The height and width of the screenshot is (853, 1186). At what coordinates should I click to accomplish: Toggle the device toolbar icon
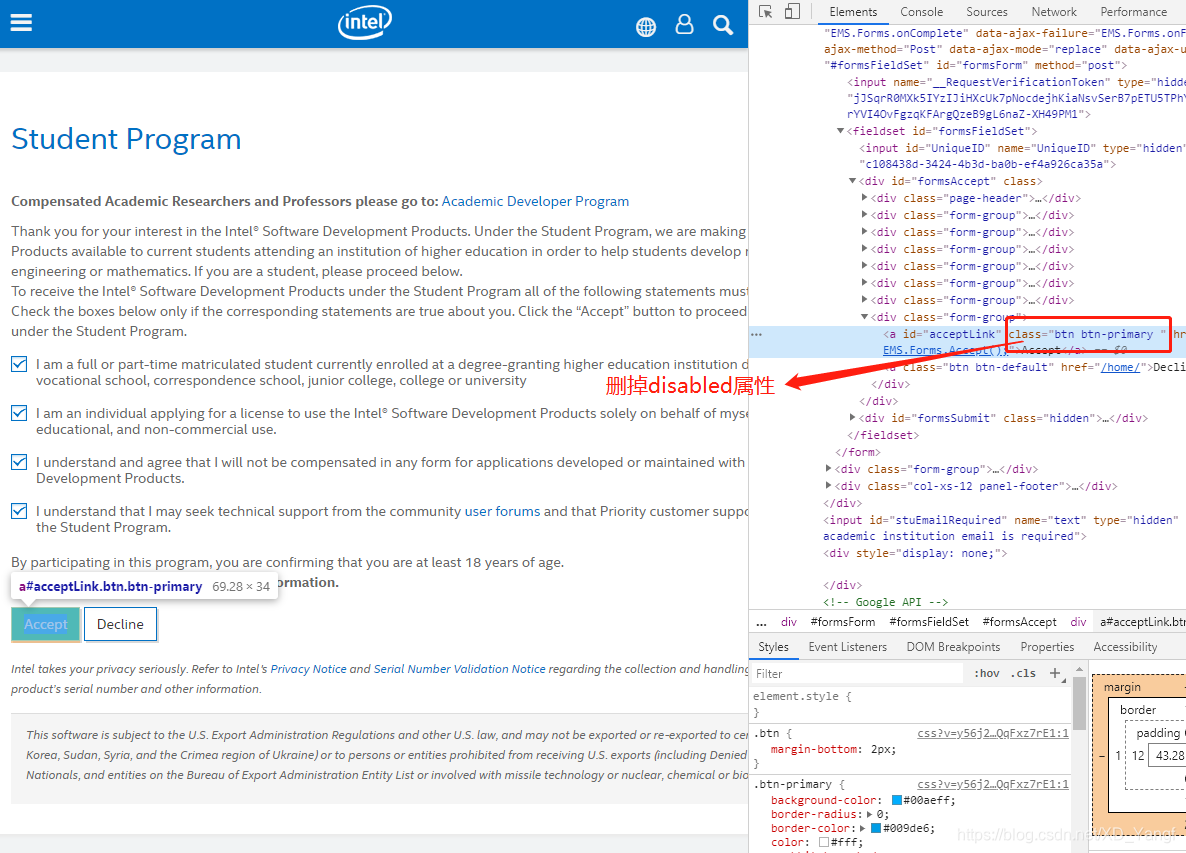pos(792,11)
